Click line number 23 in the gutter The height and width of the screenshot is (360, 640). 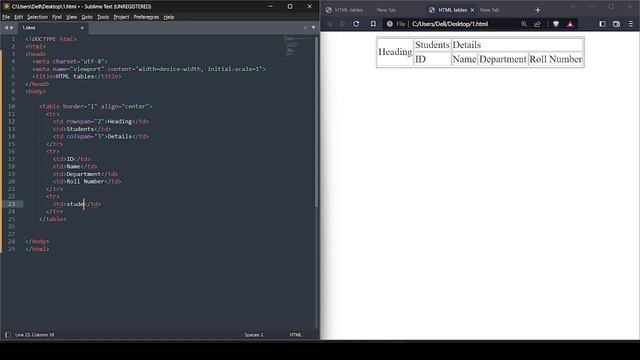point(11,204)
